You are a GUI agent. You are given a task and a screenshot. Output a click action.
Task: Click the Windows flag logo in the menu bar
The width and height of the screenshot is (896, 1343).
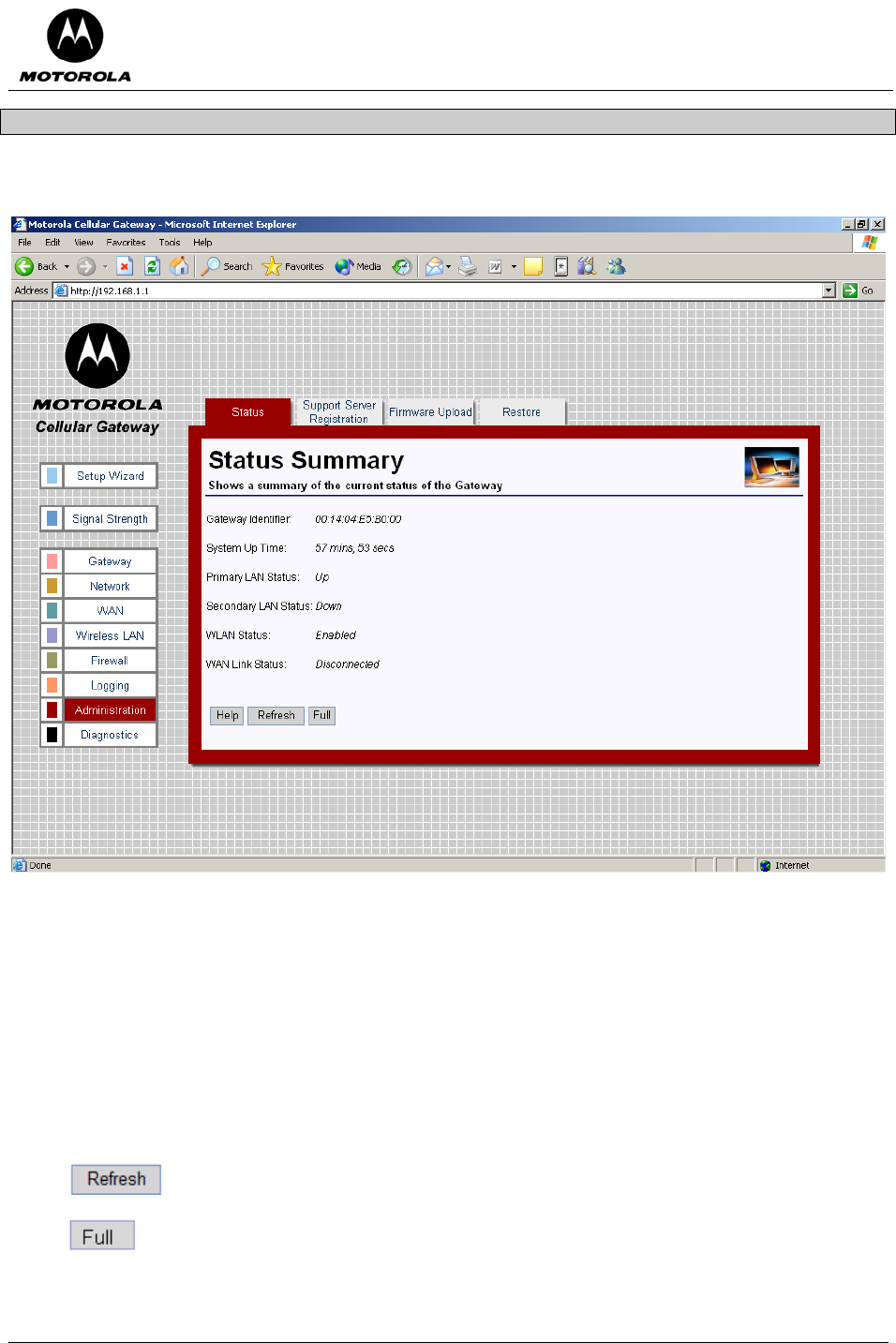point(869,242)
